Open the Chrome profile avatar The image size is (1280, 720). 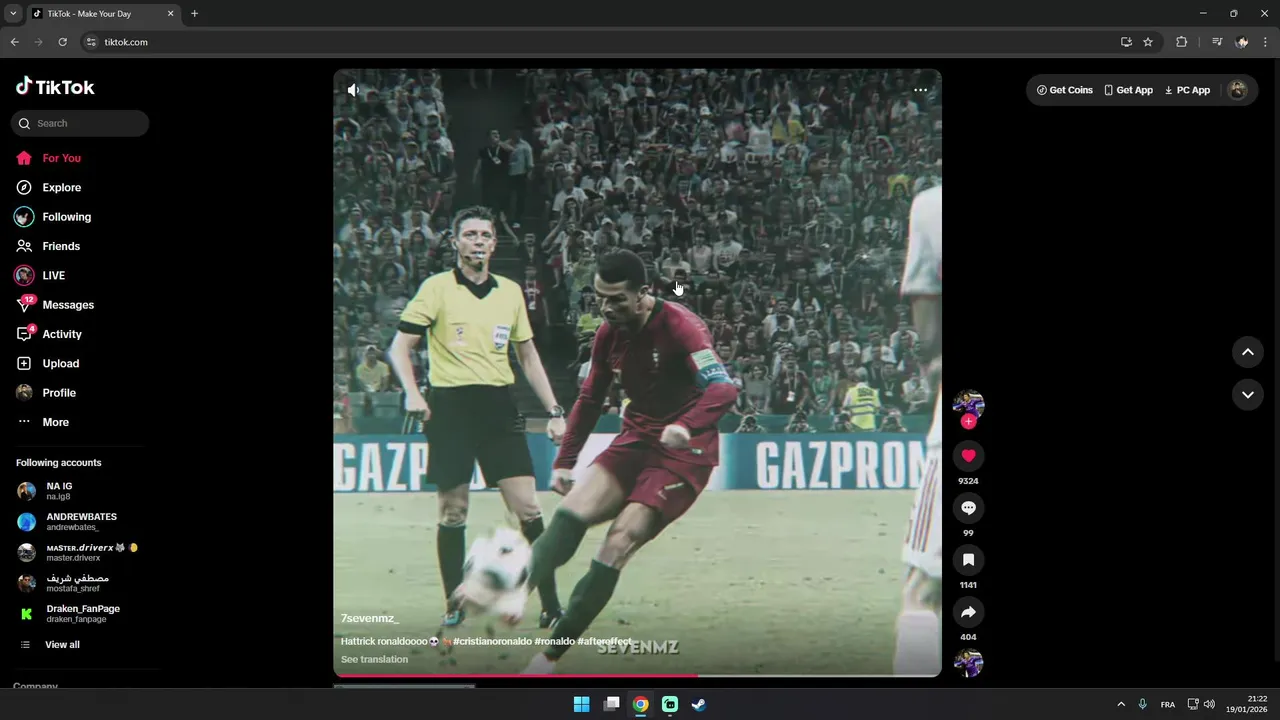[1242, 42]
